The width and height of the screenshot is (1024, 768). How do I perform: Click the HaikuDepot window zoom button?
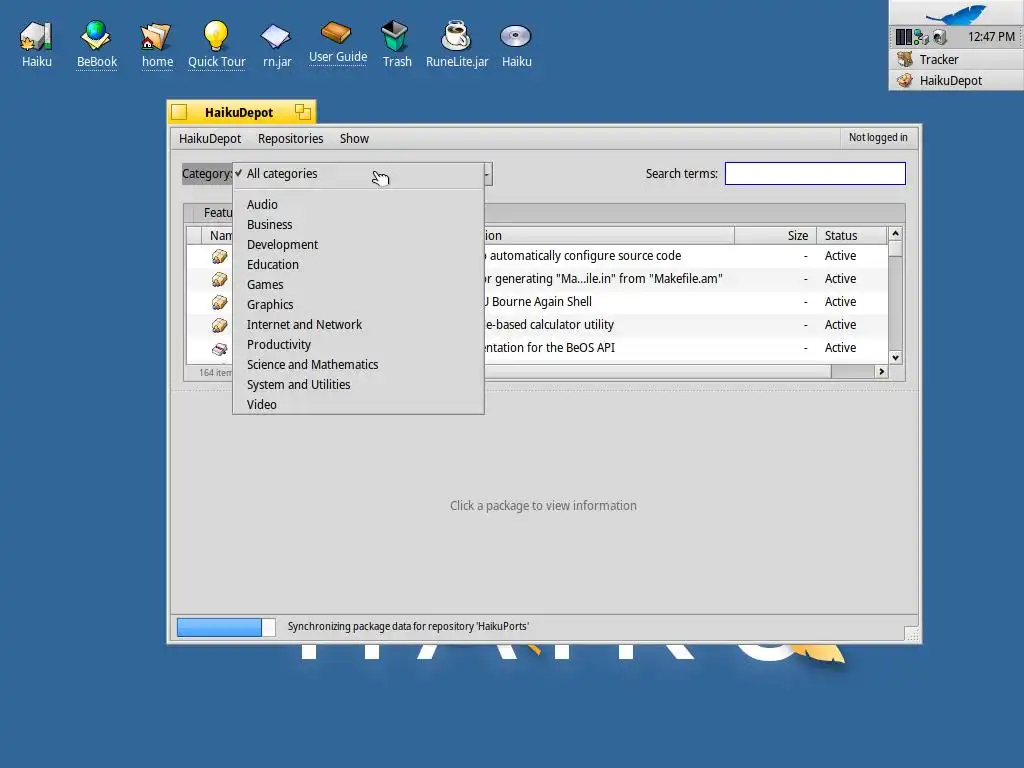302,112
